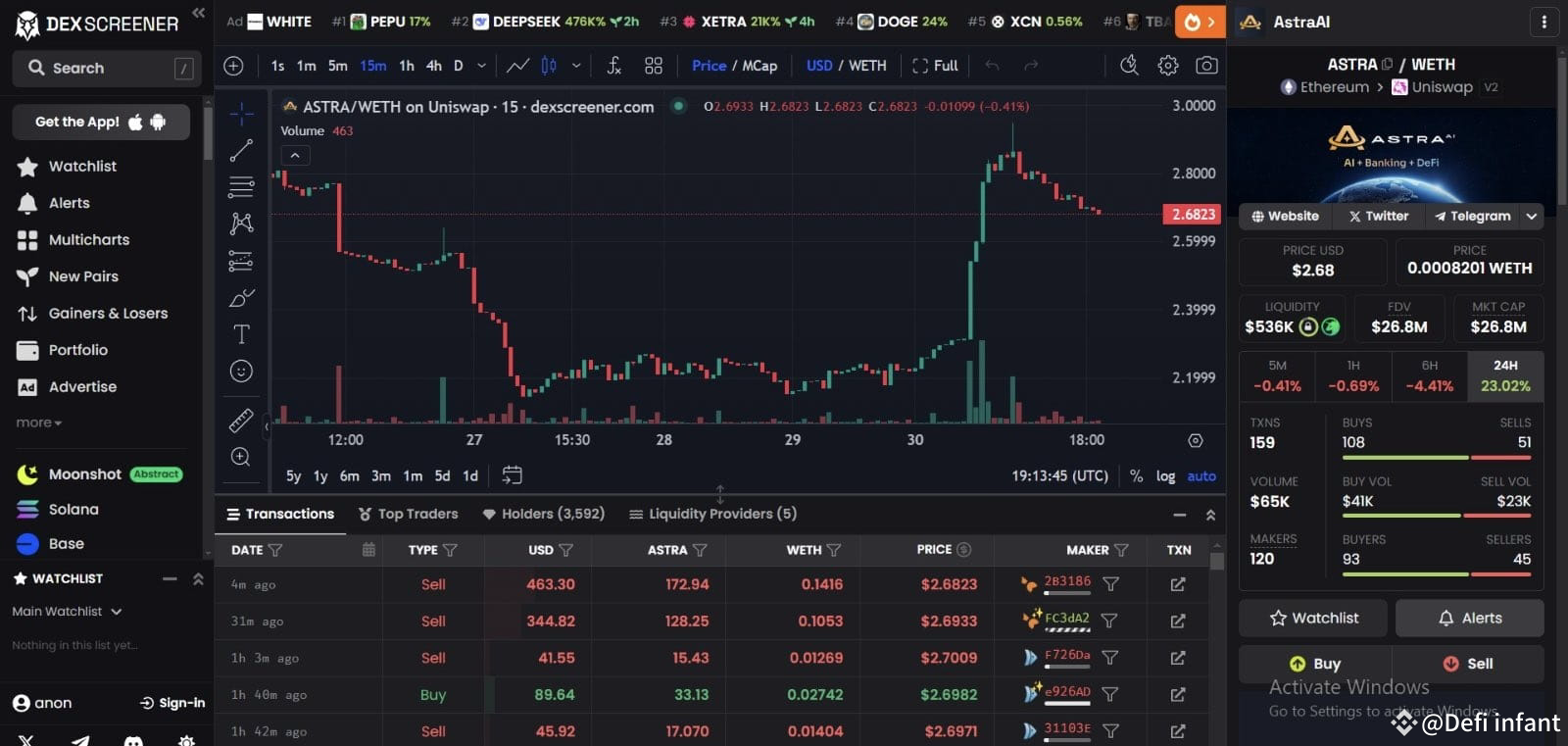Viewport: 1568px width, 746px height.
Task: Select the Transactions tab
Action: click(x=280, y=514)
